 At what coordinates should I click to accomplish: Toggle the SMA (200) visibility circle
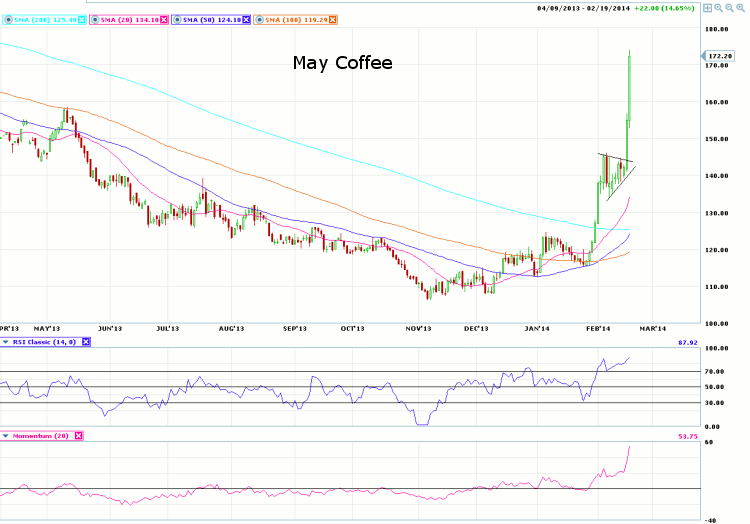point(8,19)
